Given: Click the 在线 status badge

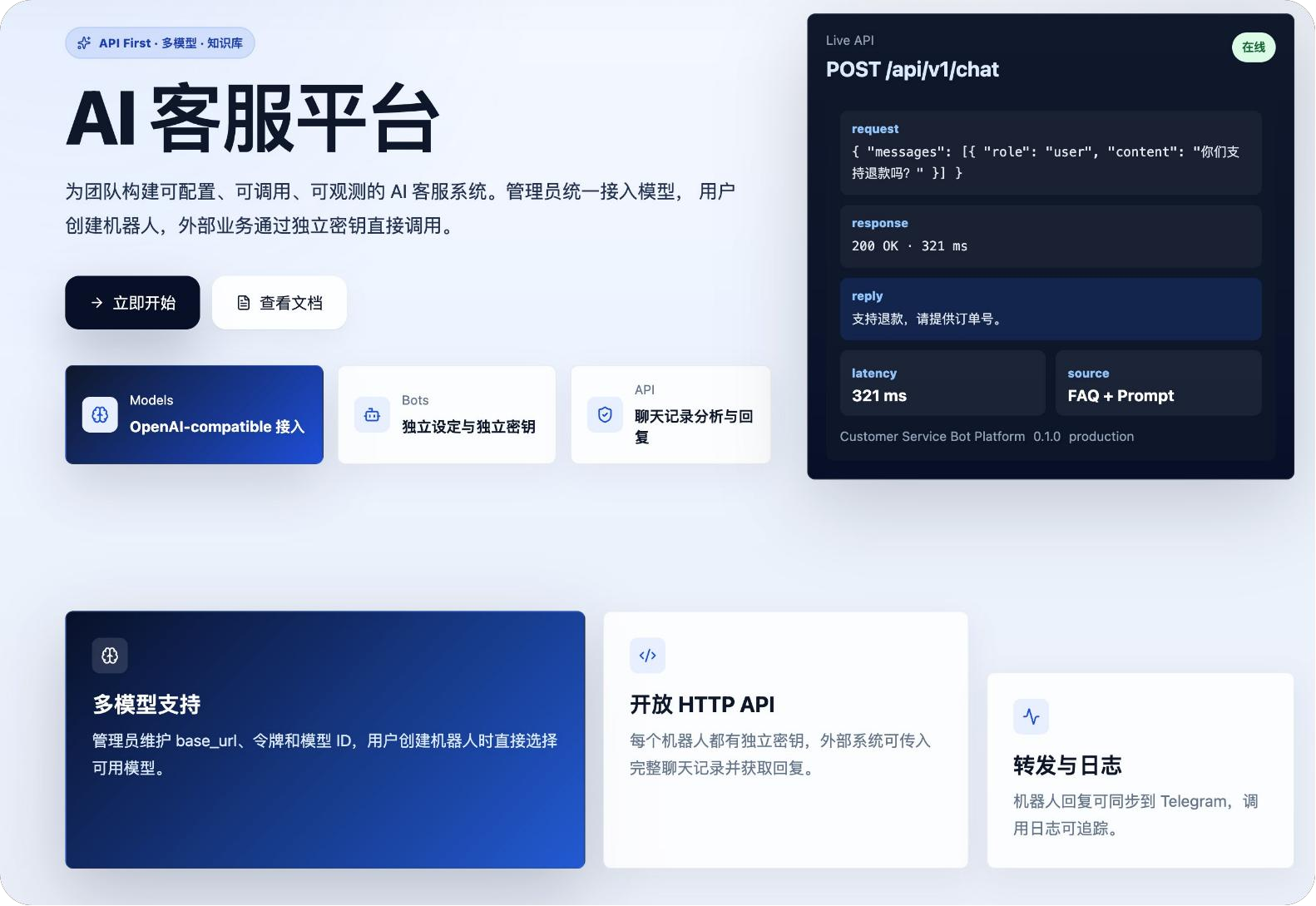Looking at the screenshot, I should click(1254, 47).
